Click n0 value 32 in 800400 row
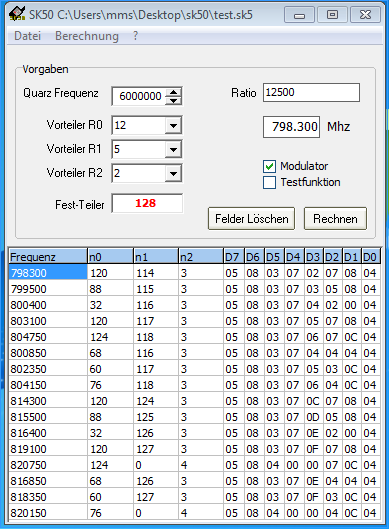The height and width of the screenshot is (529, 389). tap(110, 305)
